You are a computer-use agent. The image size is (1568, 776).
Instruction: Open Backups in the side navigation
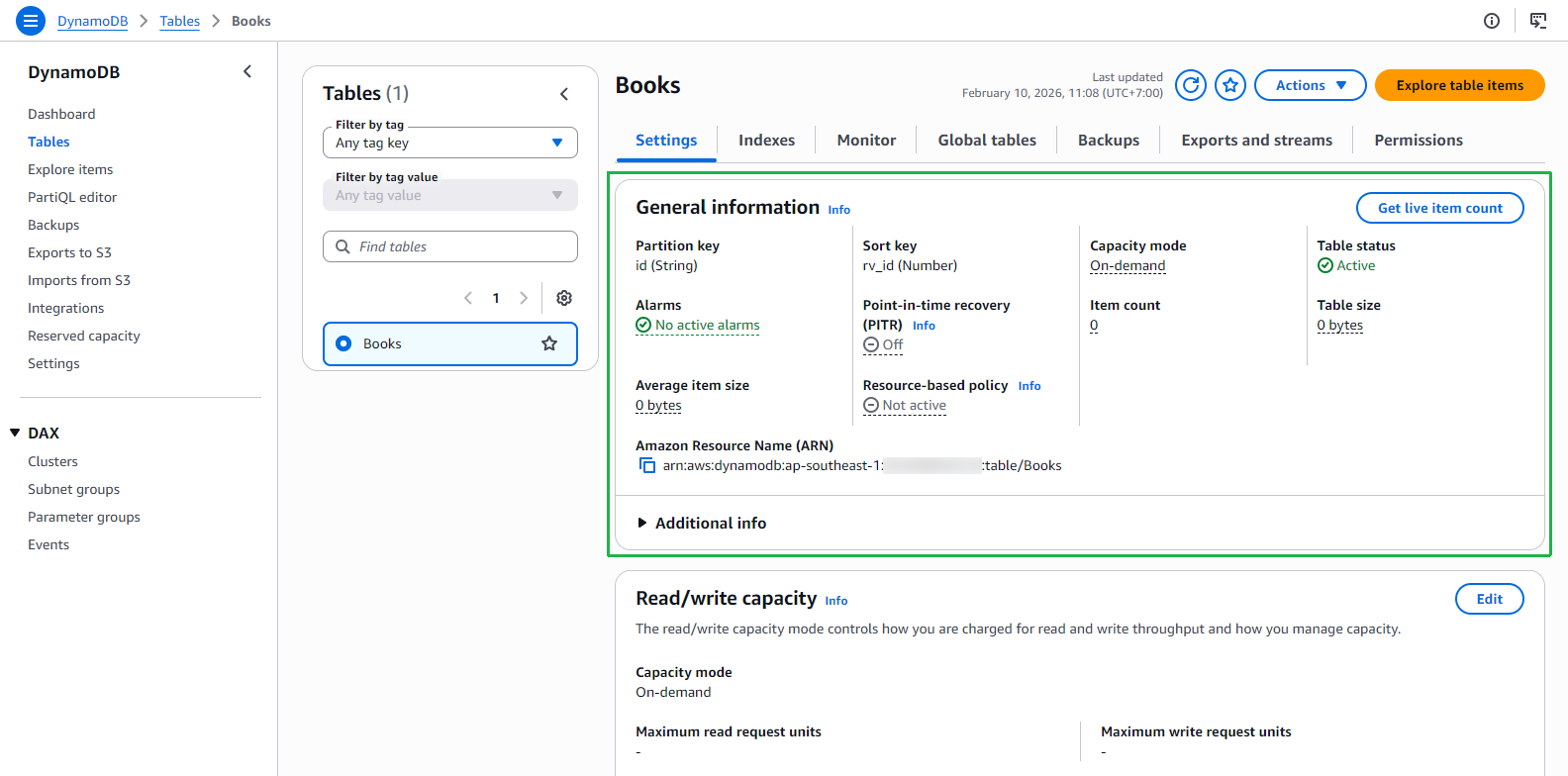point(53,225)
